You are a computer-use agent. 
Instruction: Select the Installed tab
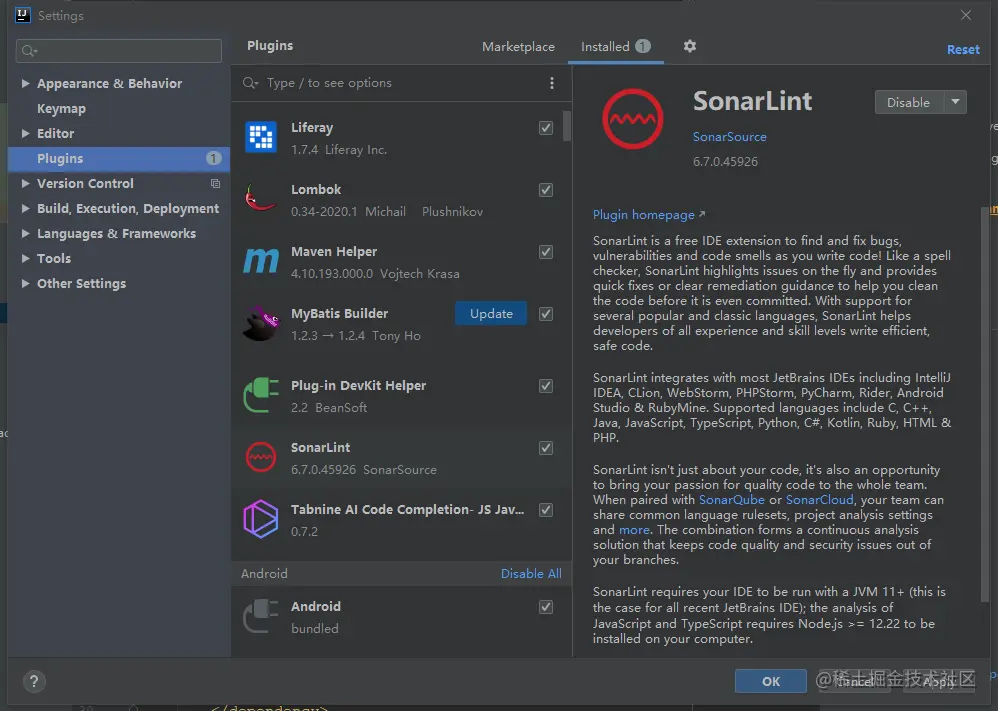click(x=605, y=47)
